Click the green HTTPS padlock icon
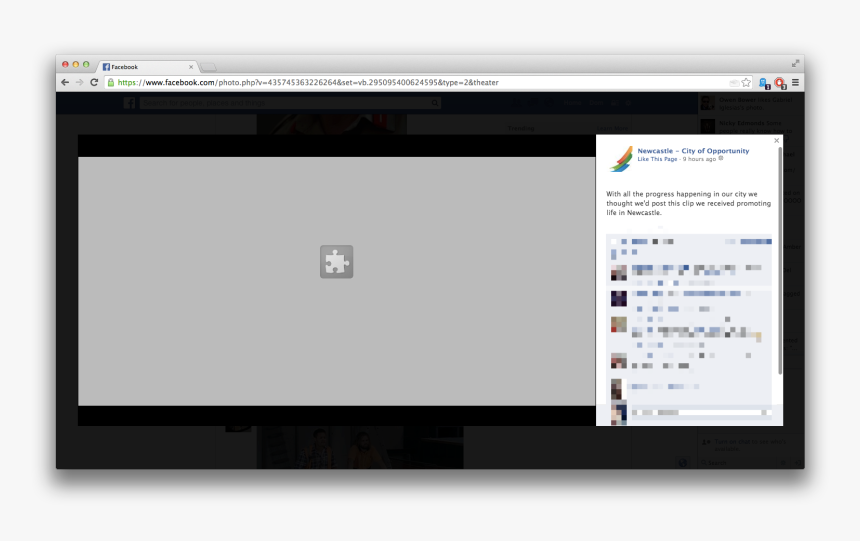Viewport: 860px width, 541px height. [111, 82]
